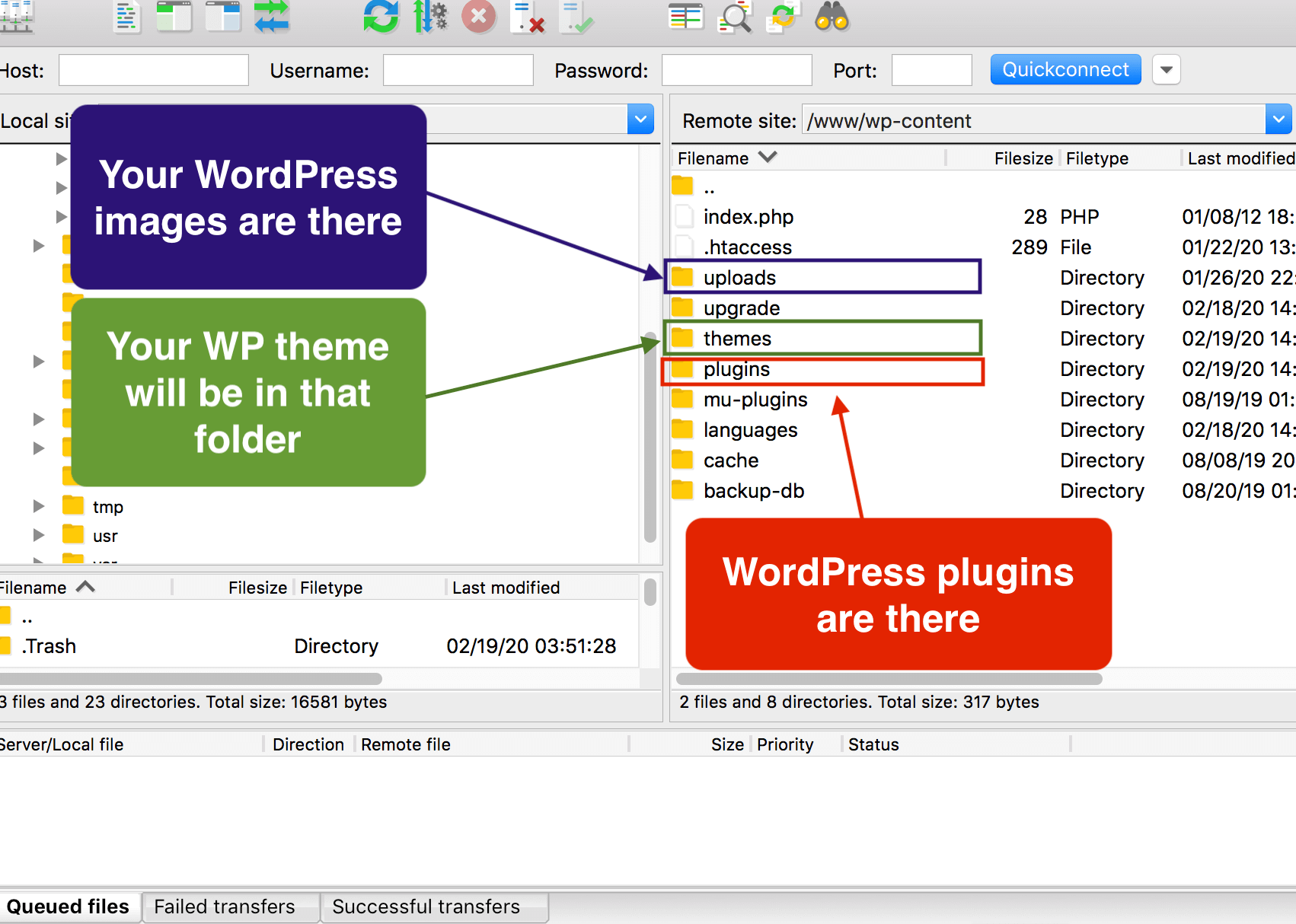
Task: Toggle the message log display
Action: pyautogui.click(x=126, y=17)
